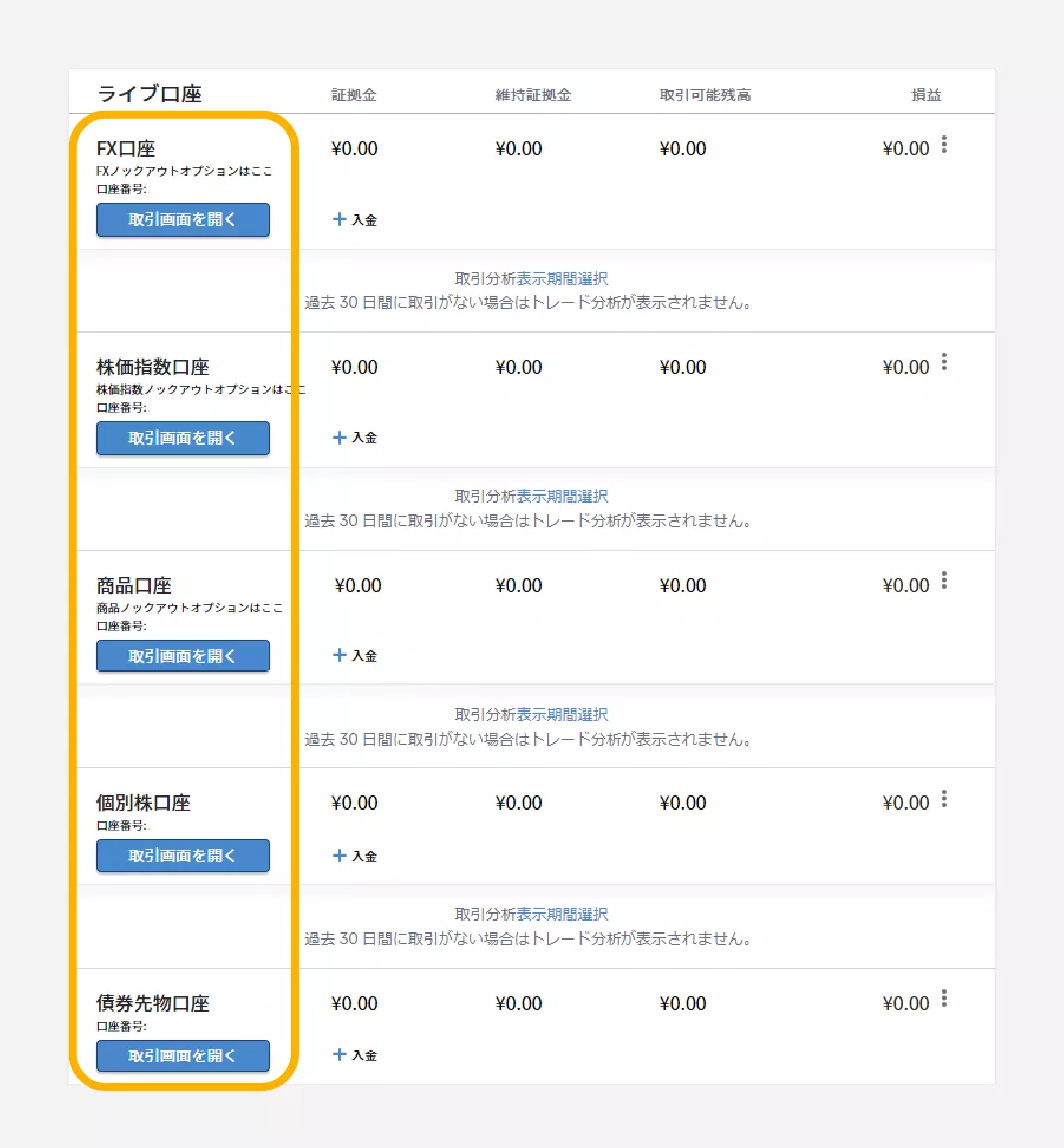
Task: Click 取引可能残高 value ¥0.00 of 商品口座
Action: (x=683, y=585)
